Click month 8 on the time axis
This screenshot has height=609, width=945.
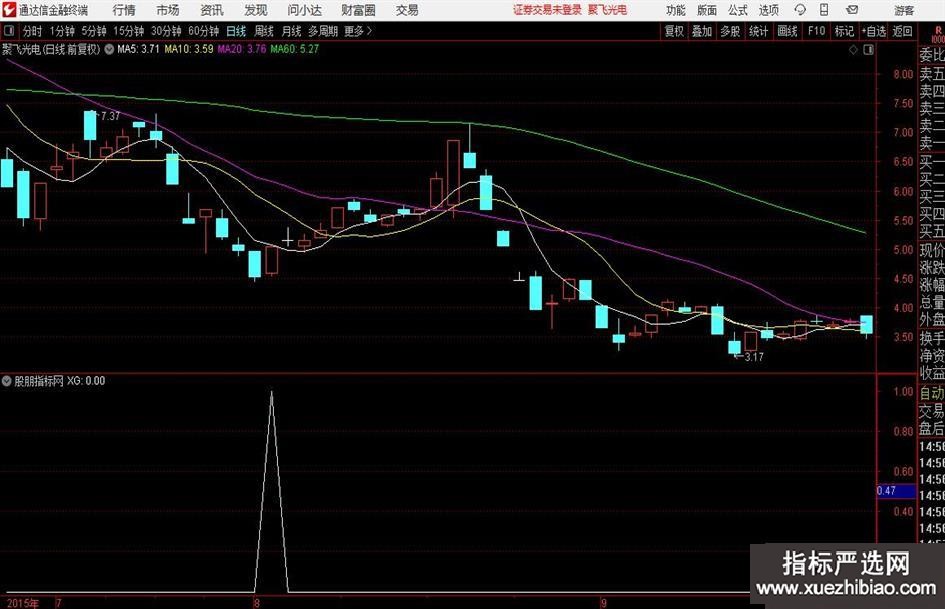coord(257,602)
